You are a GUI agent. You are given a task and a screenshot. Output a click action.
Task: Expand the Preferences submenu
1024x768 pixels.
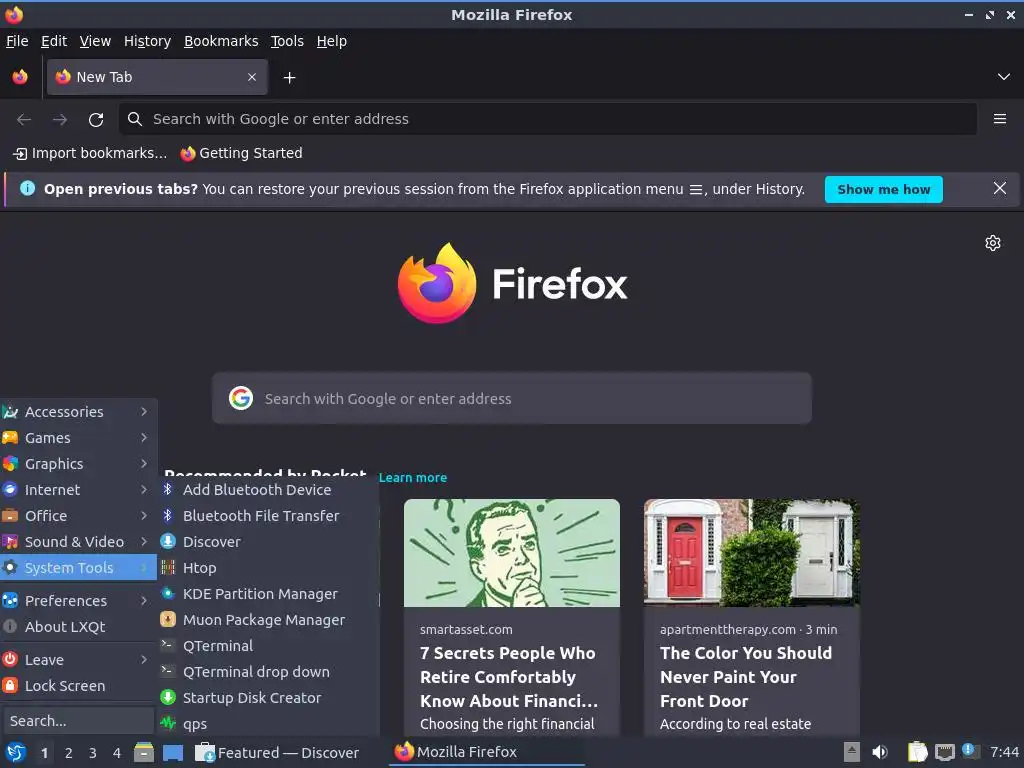(78, 601)
